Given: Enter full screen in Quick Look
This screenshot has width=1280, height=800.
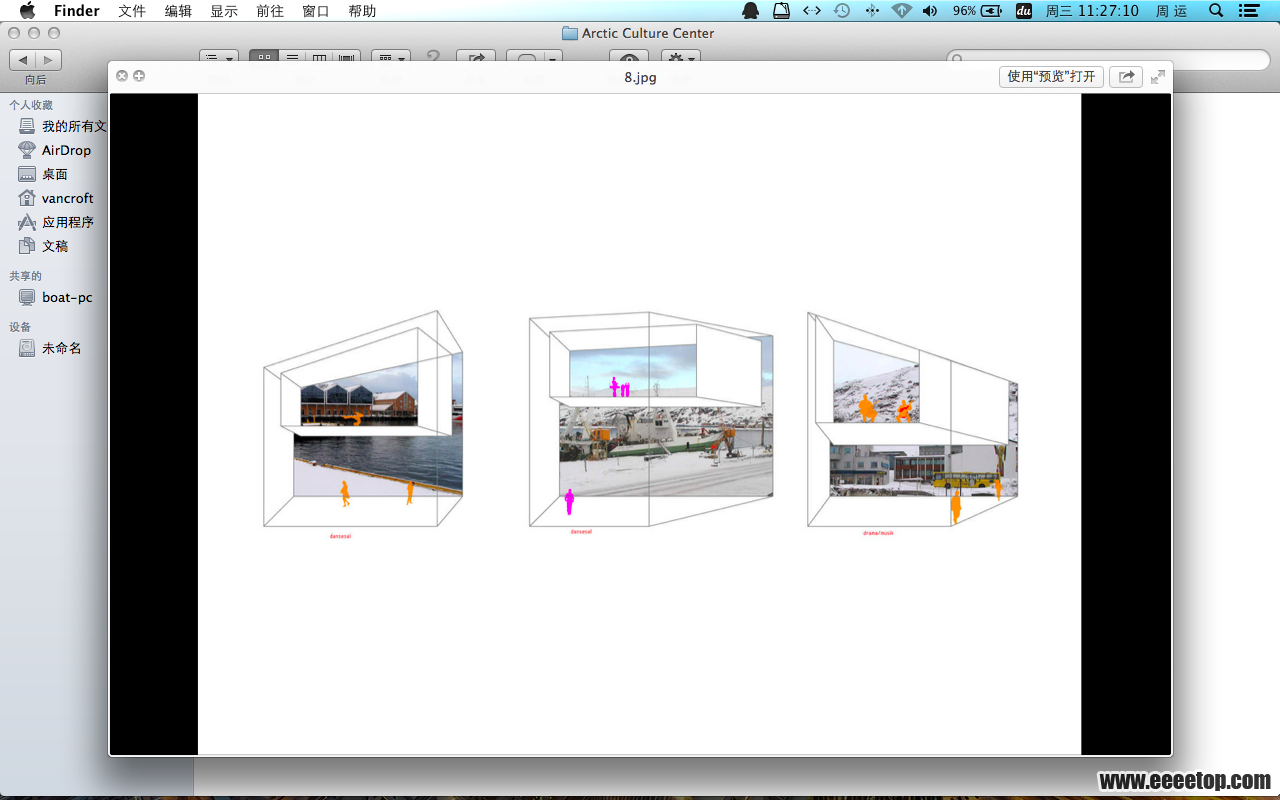Looking at the screenshot, I should [1158, 76].
